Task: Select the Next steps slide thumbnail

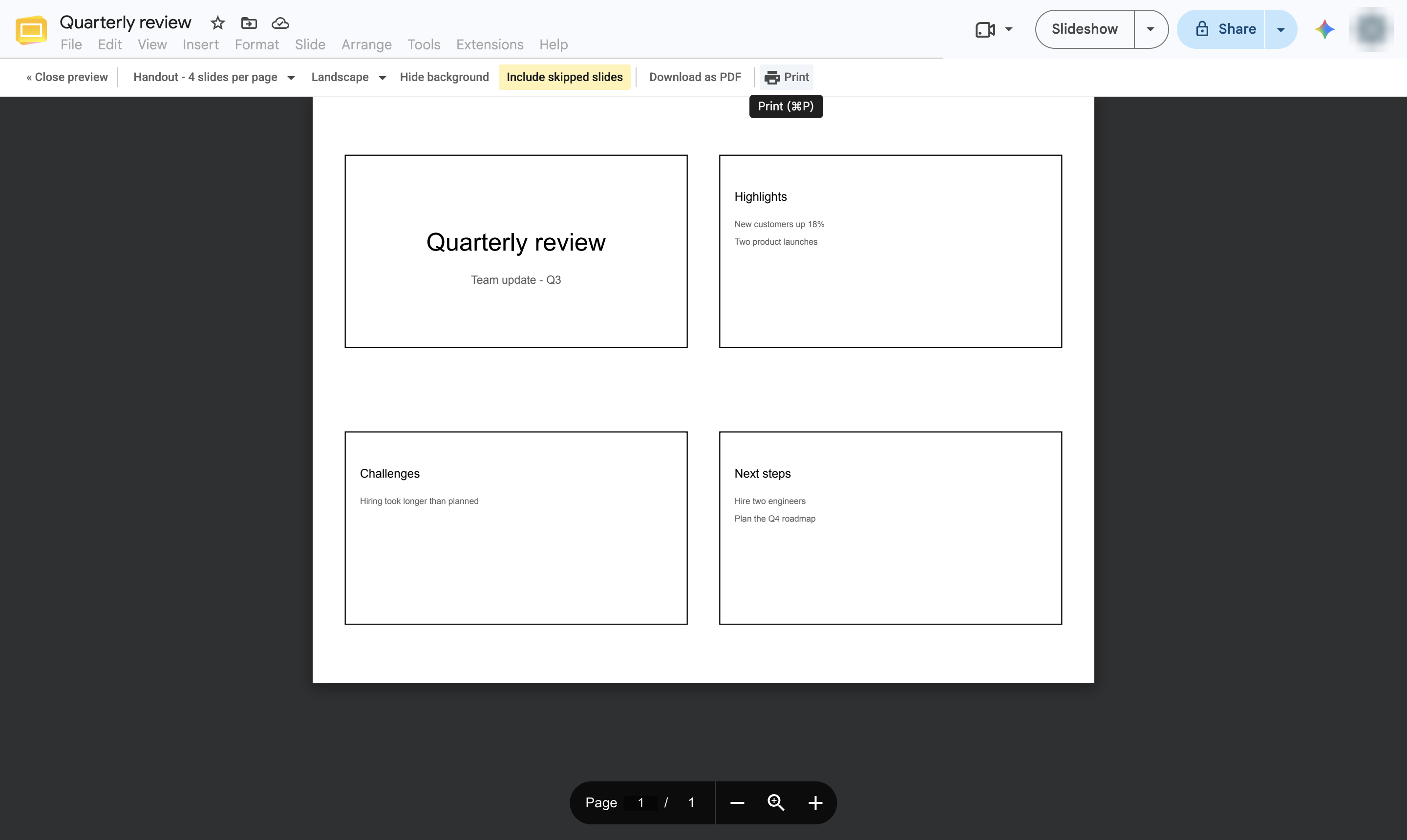Action: coord(891,528)
